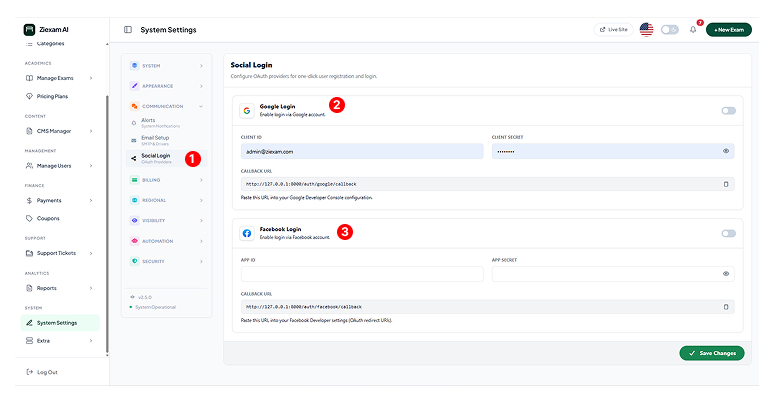Image resolution: width=774 pixels, height=403 pixels.
Task: Open Email Setup settings
Action: click(155, 139)
